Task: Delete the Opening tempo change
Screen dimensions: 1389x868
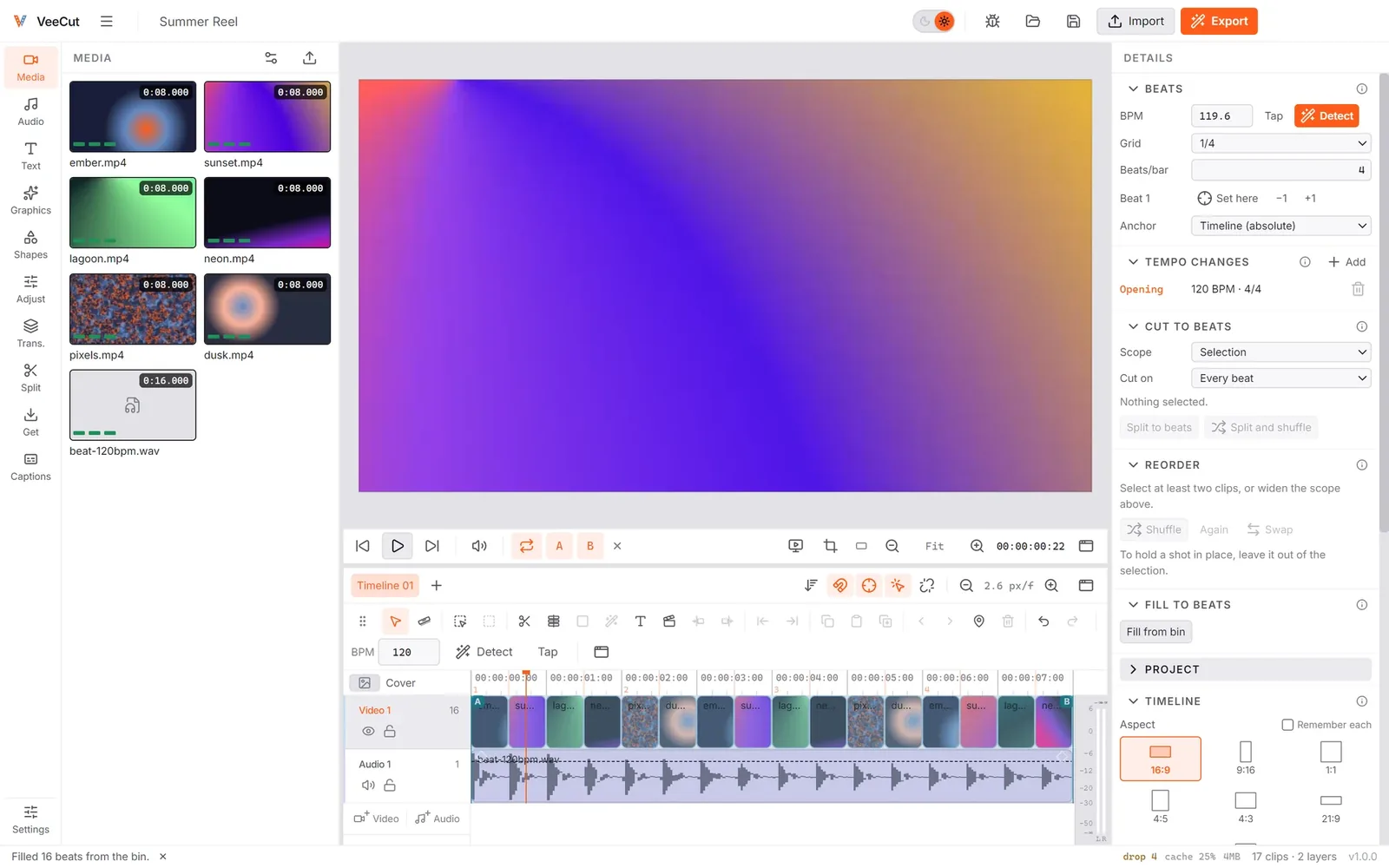Action: click(x=1359, y=289)
